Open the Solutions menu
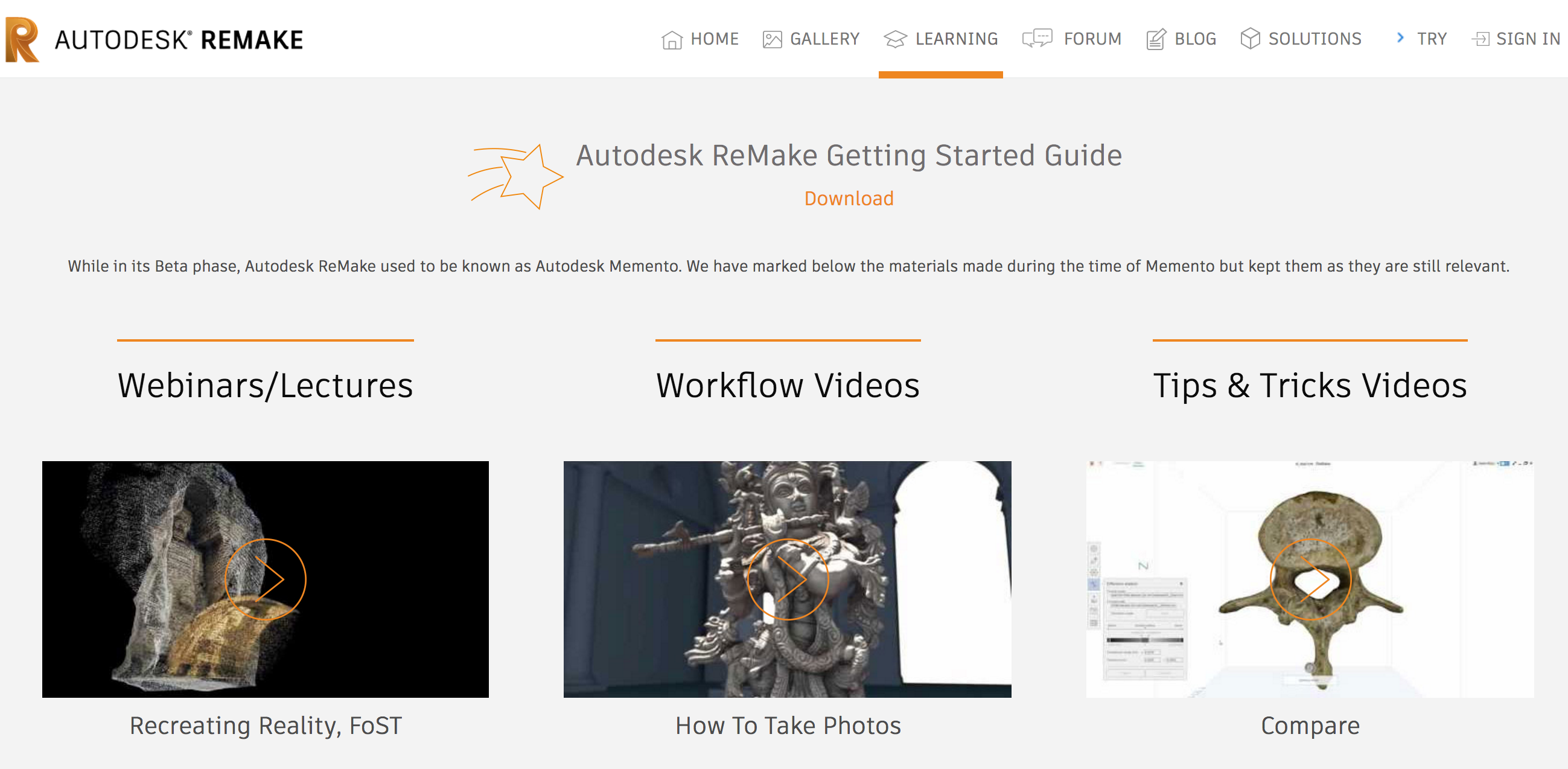The image size is (1568, 769). [1314, 40]
